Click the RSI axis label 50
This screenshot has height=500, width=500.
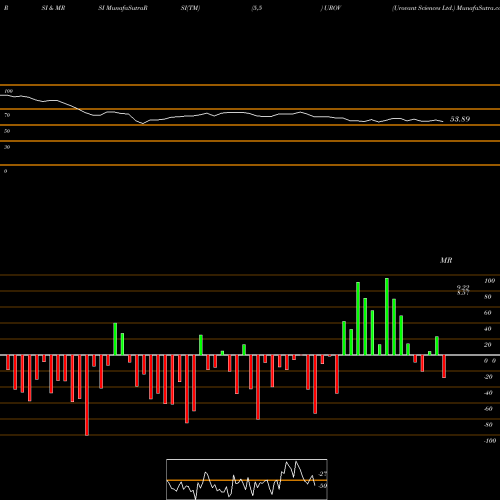pos(7,131)
